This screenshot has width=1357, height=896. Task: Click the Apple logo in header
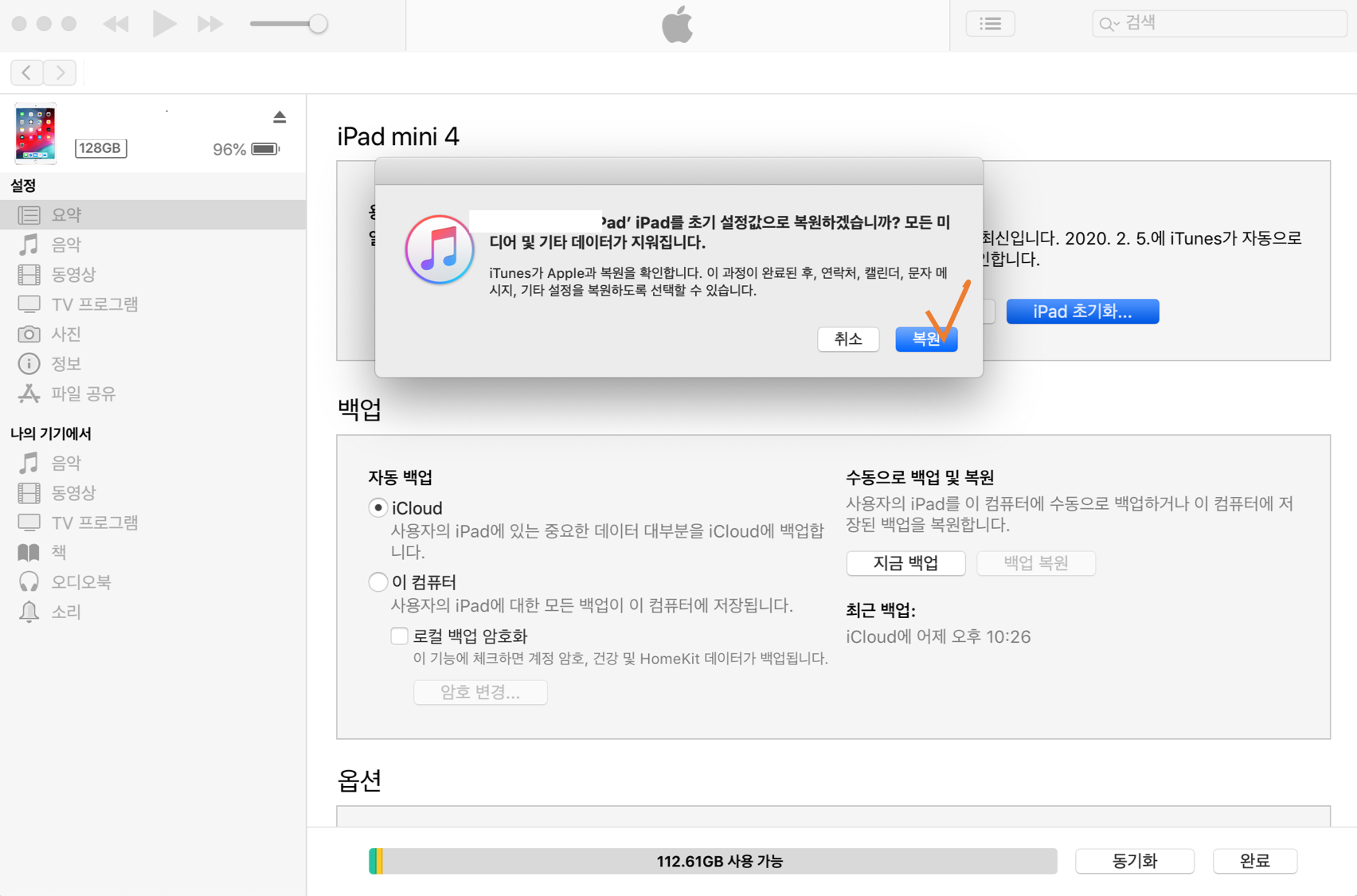(x=678, y=24)
